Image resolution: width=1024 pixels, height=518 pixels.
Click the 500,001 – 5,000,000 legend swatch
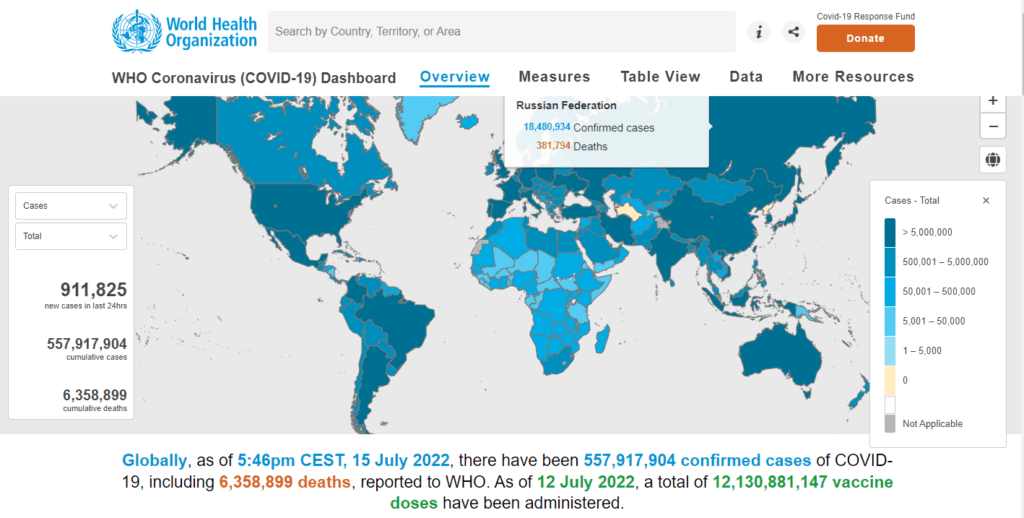[x=890, y=261]
